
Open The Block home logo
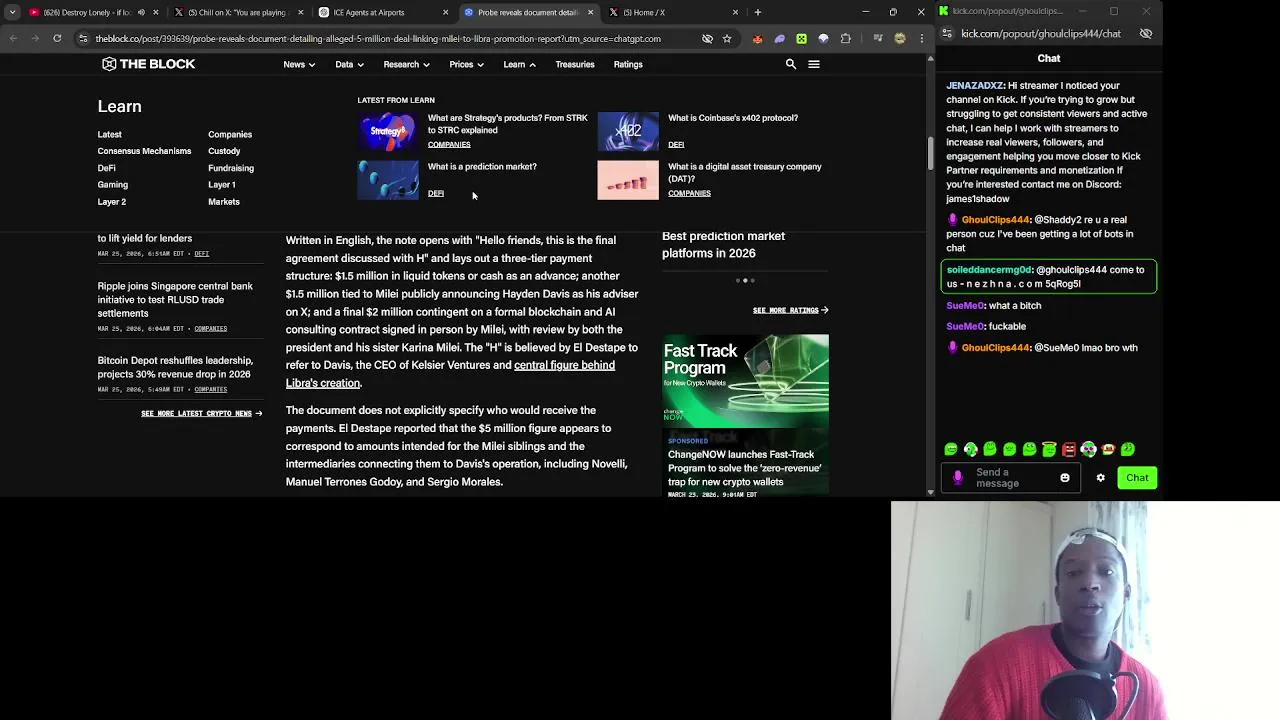[148, 64]
